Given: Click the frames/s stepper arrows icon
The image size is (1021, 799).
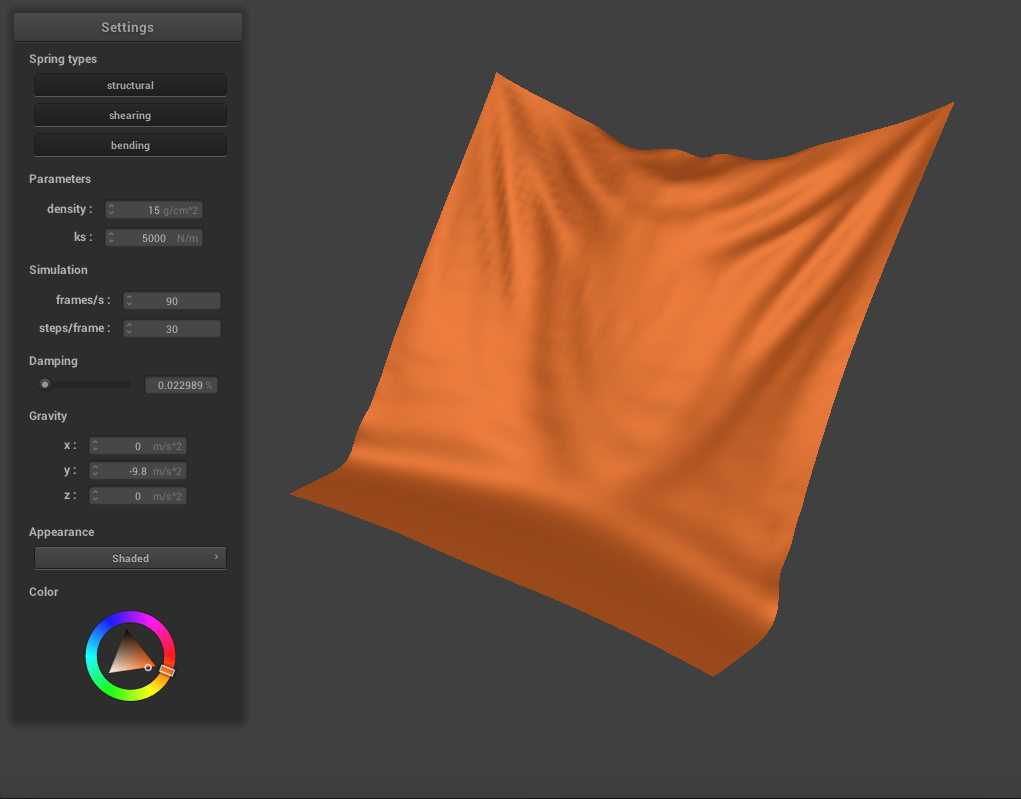Looking at the screenshot, I should (x=129, y=301).
